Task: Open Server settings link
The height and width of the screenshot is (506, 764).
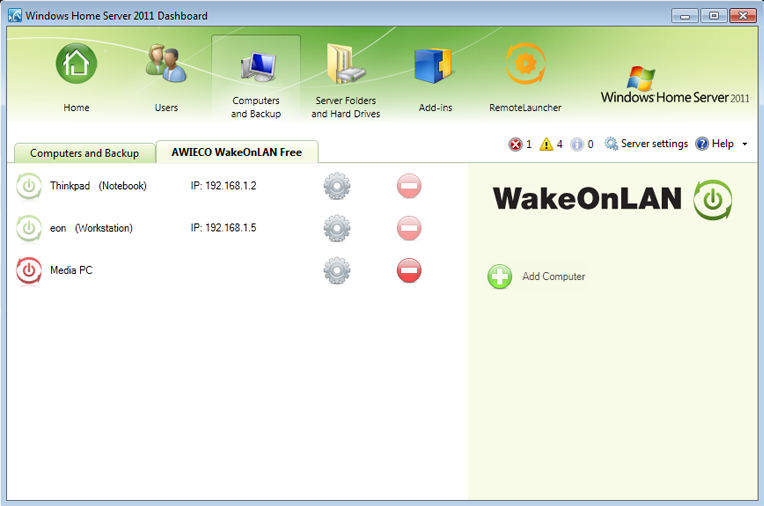Action: [x=654, y=144]
